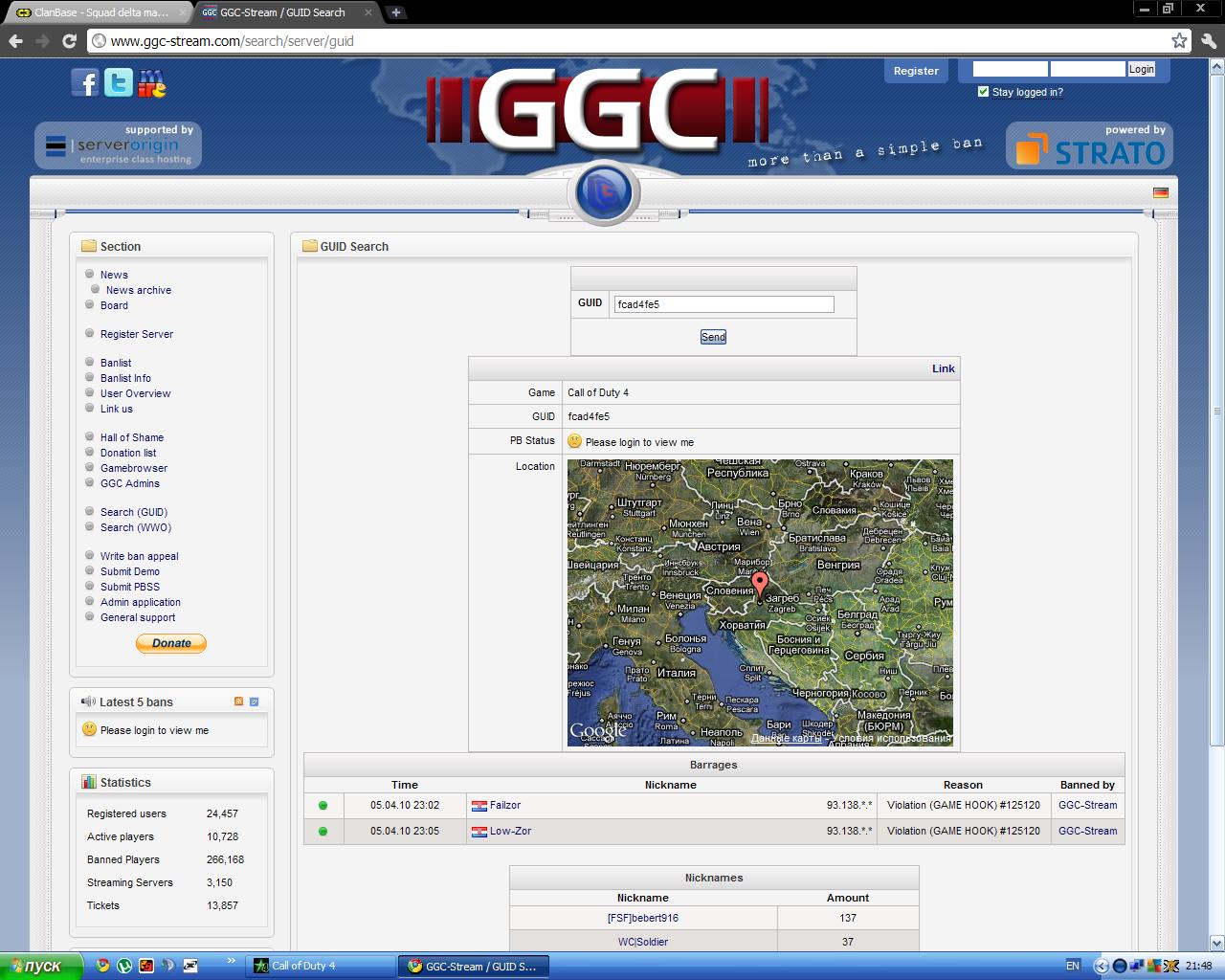Open the Chrome icon in quick launch
This screenshot has width=1225, height=980.
(102, 966)
